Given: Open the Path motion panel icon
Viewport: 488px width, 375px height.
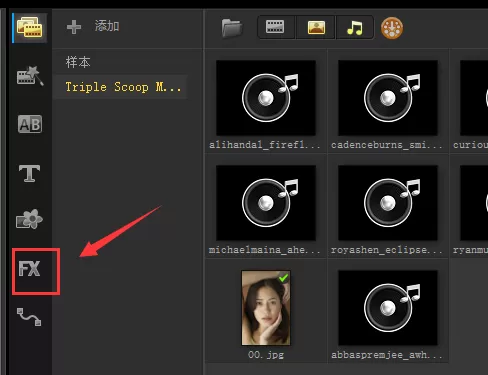Looking at the screenshot, I should (29, 317).
